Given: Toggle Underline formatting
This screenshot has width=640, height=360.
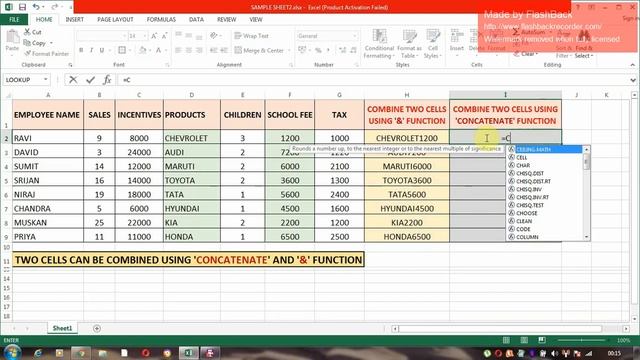Looking at the screenshot, I should 101,50.
